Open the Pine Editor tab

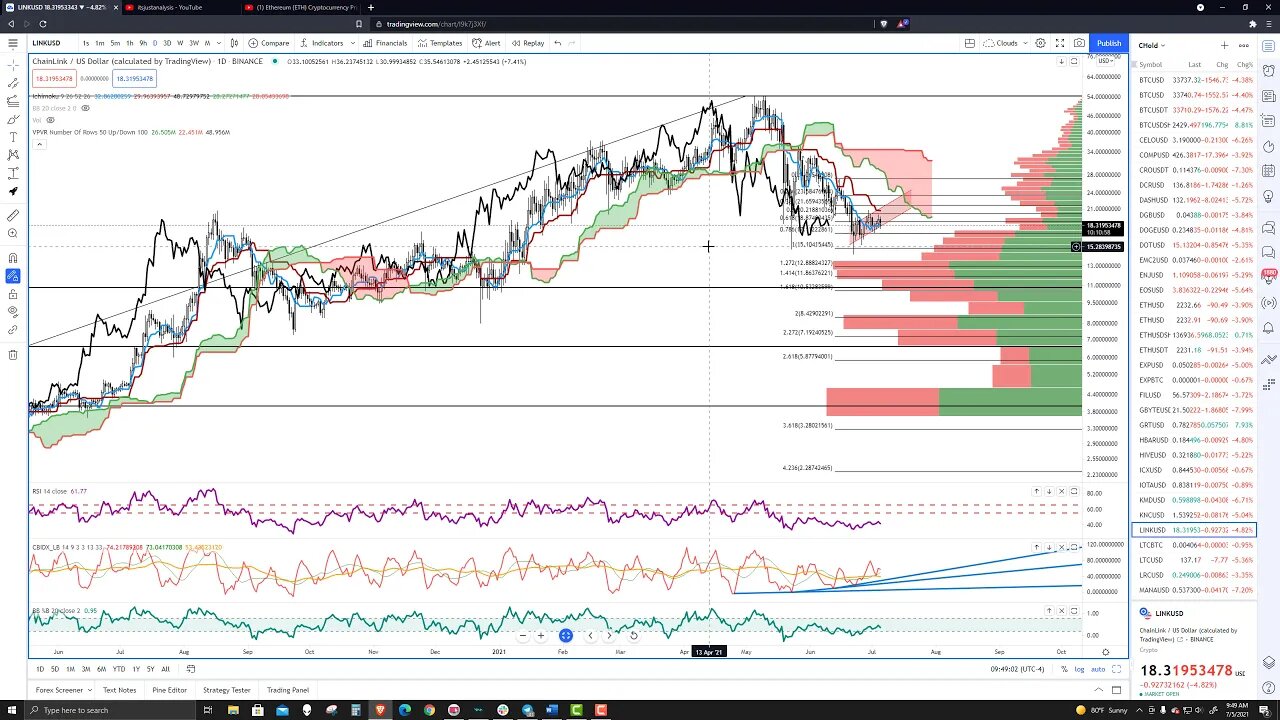[169, 690]
